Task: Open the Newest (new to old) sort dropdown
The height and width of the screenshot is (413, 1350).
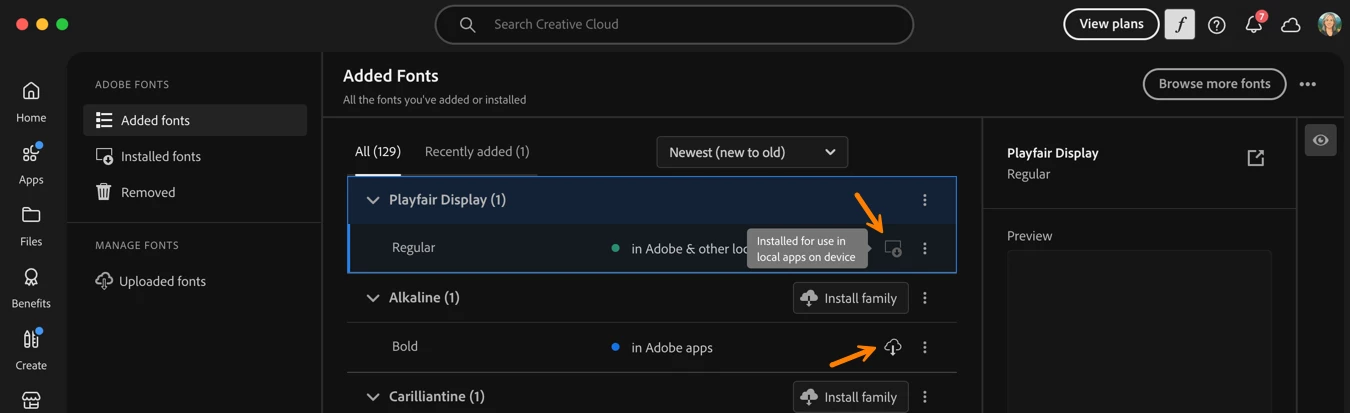Action: [752, 152]
